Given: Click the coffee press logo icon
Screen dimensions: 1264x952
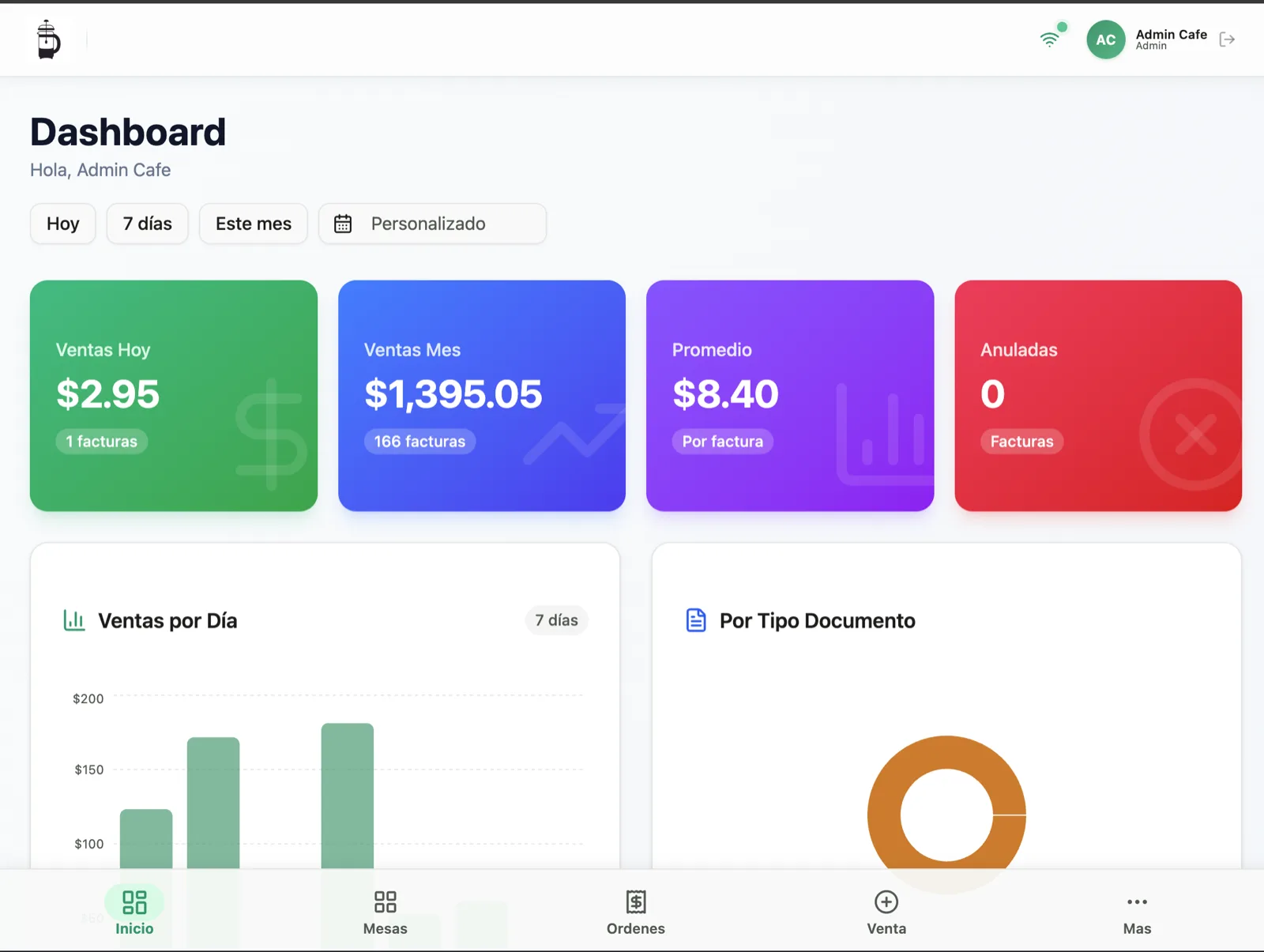Looking at the screenshot, I should click(48, 40).
